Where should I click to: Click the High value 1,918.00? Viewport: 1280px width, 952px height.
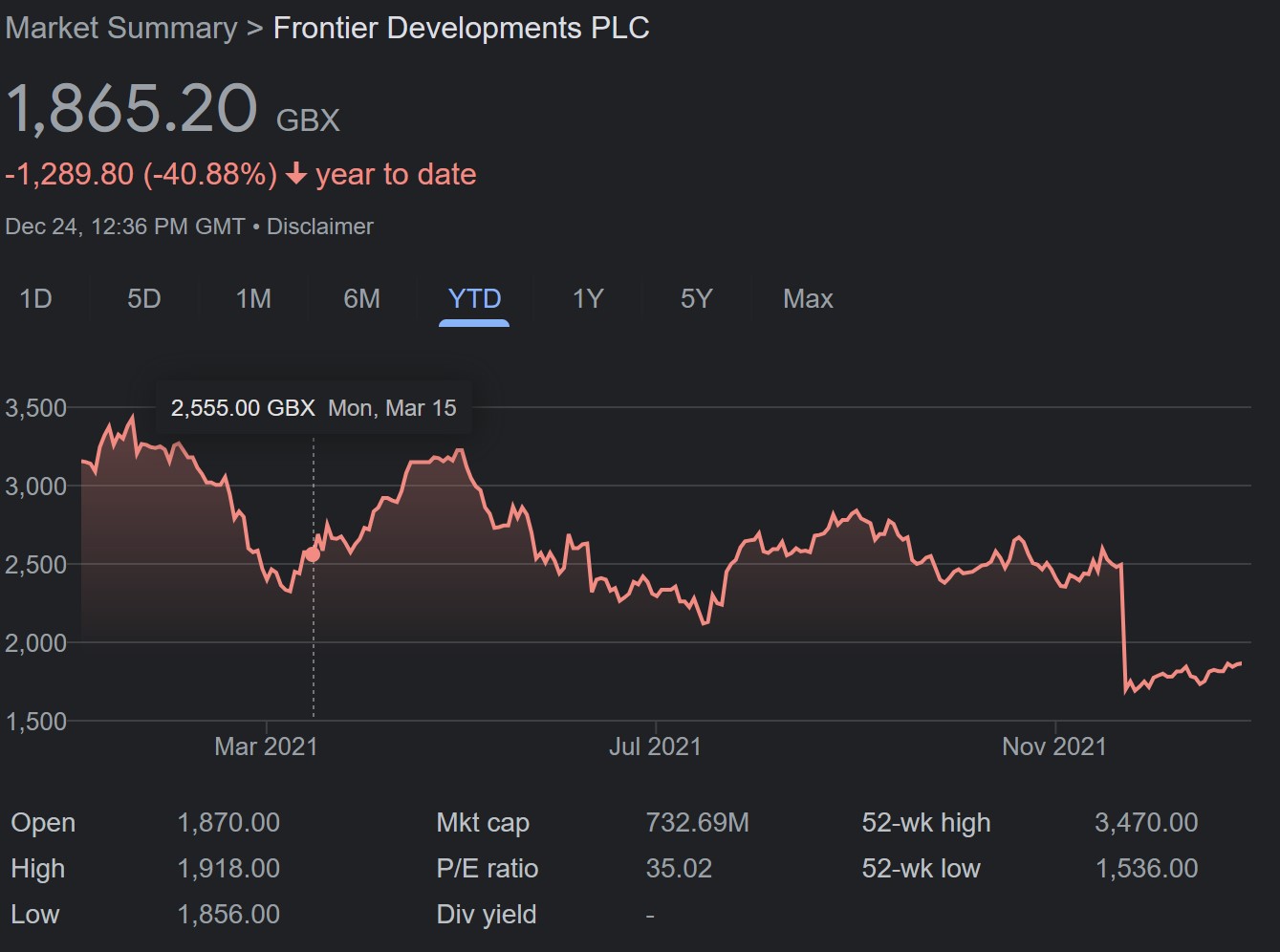228,869
